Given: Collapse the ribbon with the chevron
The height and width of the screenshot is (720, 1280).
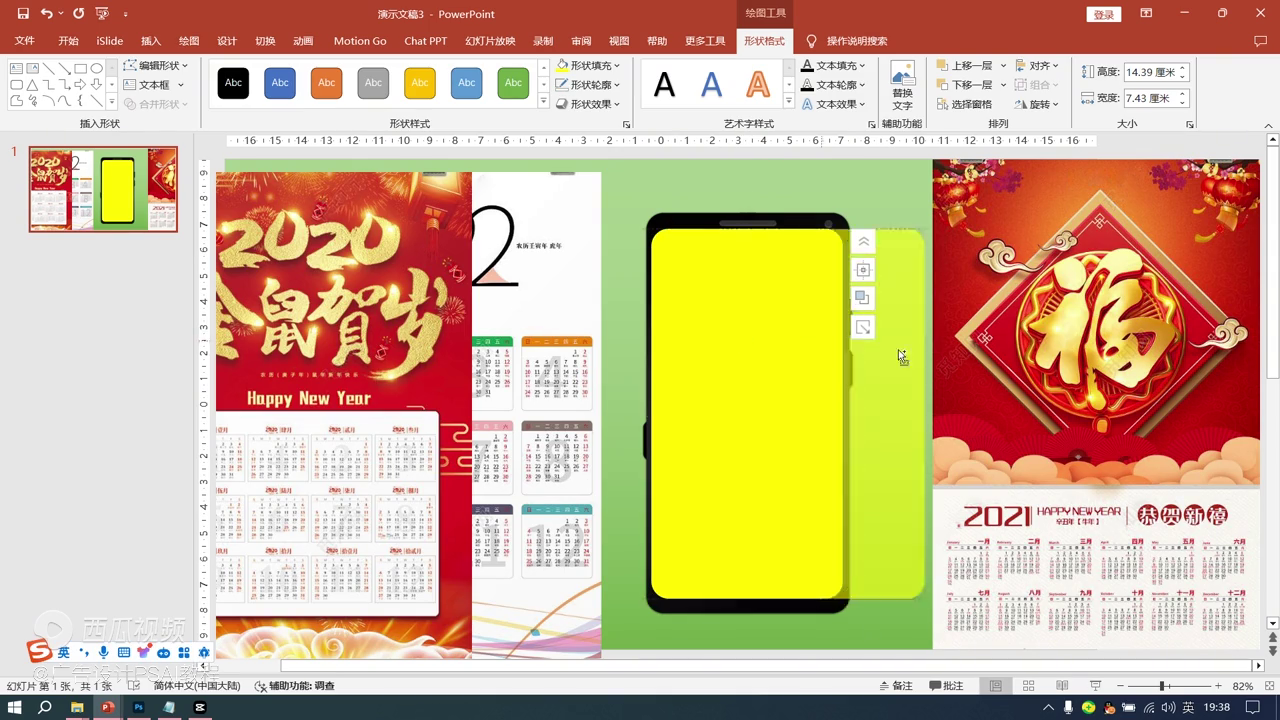Looking at the screenshot, I should tap(1268, 124).
